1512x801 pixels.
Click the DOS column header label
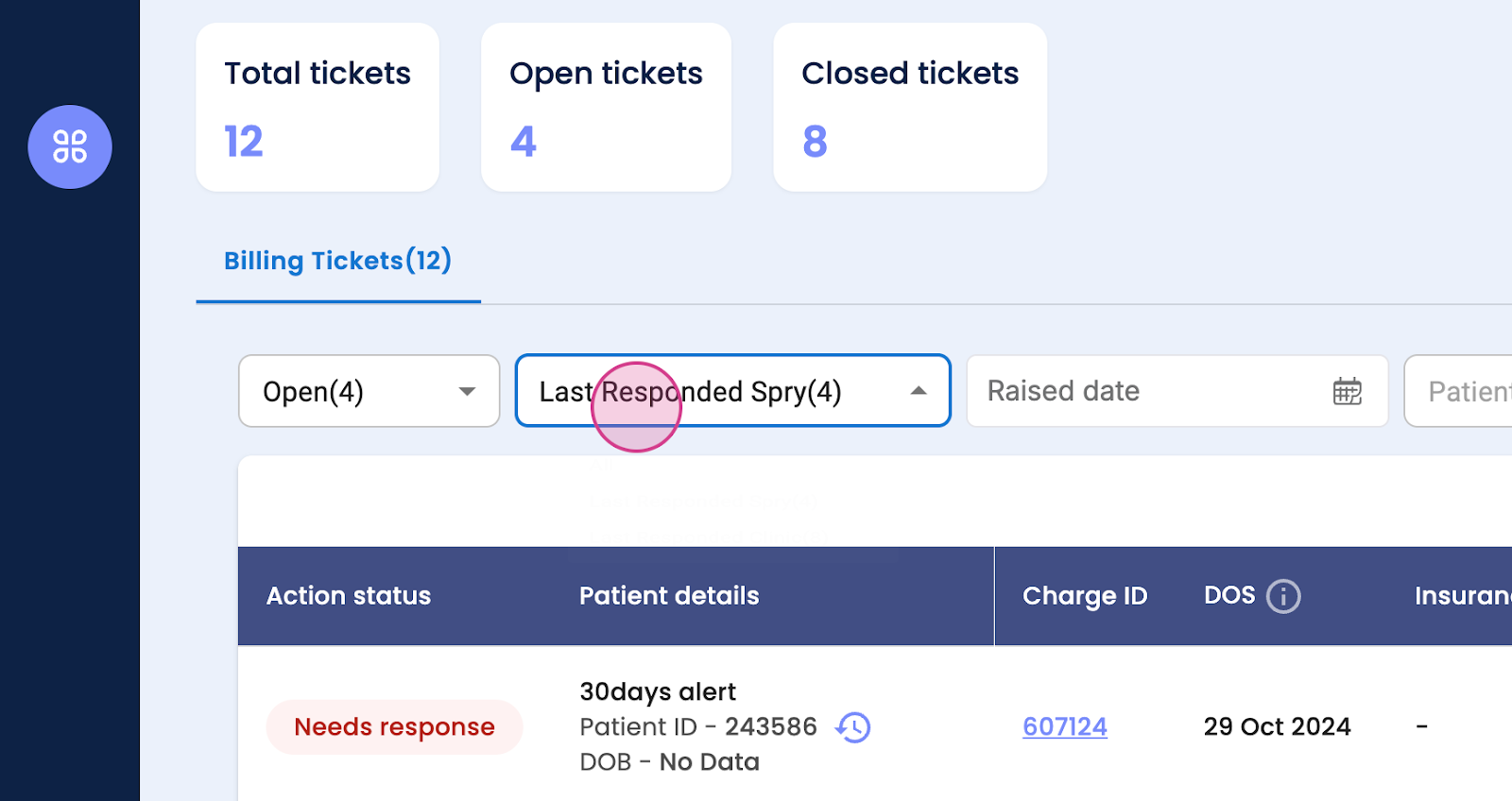pyautogui.click(x=1228, y=595)
